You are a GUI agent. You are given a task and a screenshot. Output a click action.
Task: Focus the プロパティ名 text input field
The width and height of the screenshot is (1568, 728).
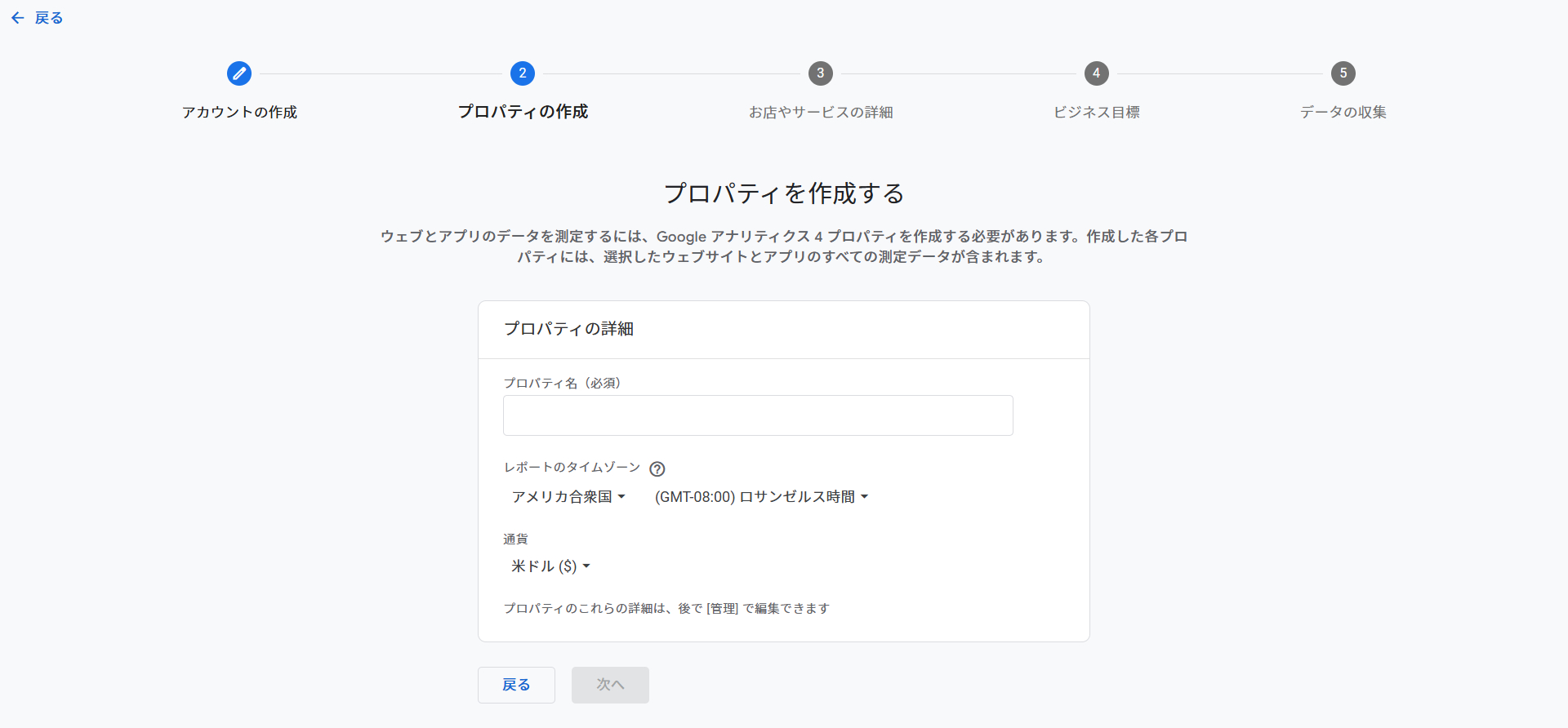(758, 415)
